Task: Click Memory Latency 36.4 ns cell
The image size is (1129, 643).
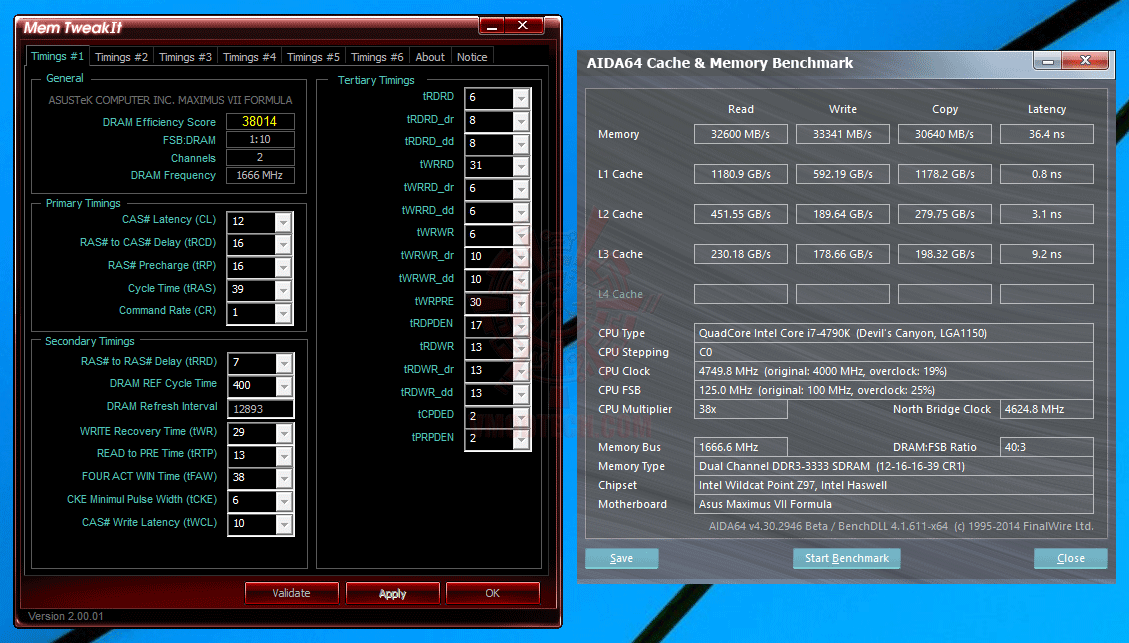Action: [1047, 134]
